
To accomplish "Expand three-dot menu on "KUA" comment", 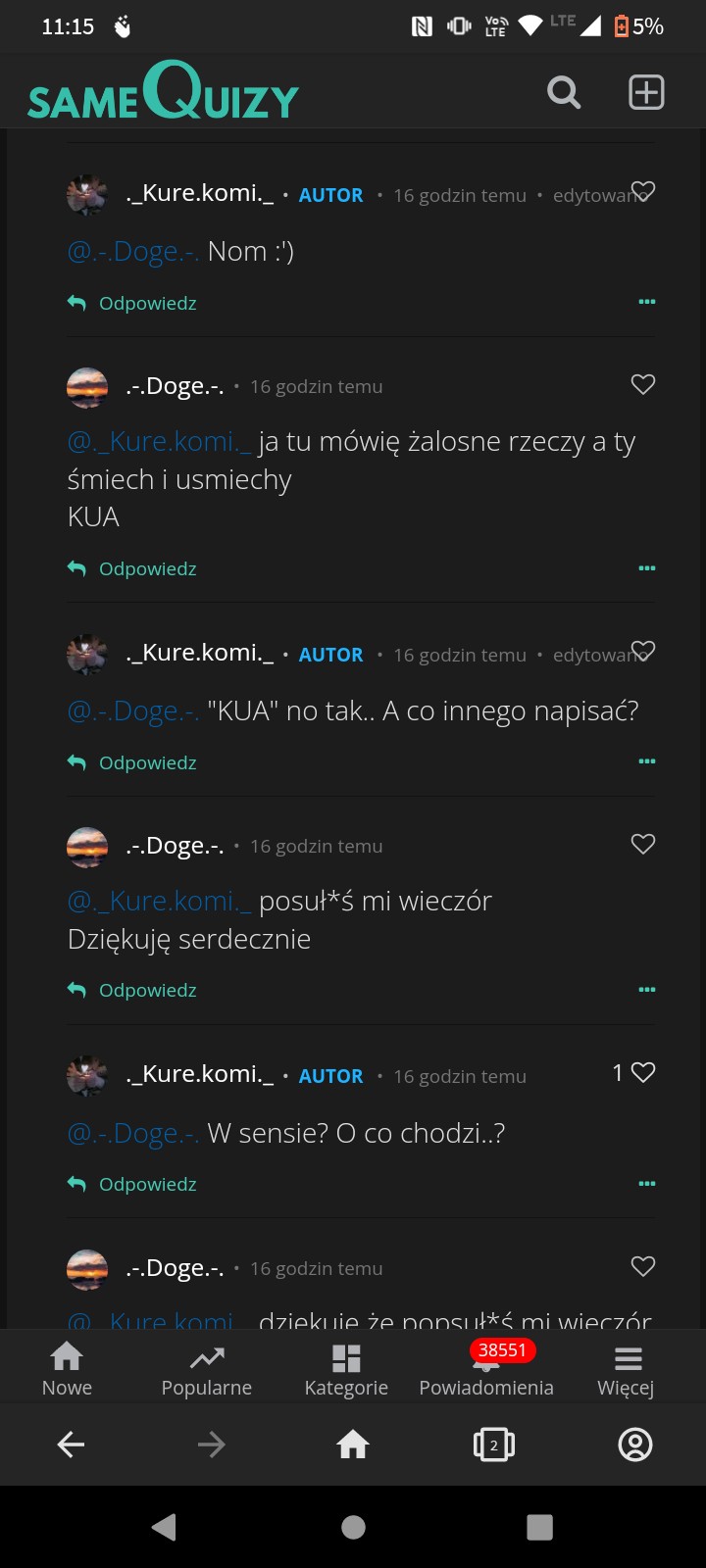I will click(647, 568).
